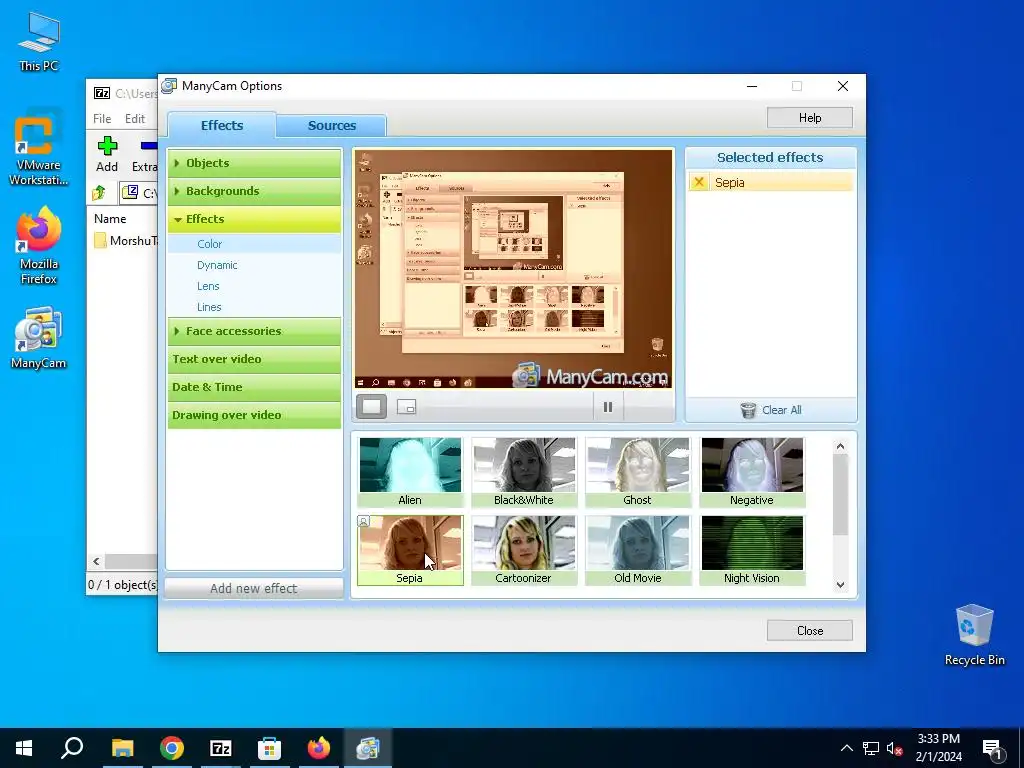Pause the video preview

pyautogui.click(x=608, y=407)
